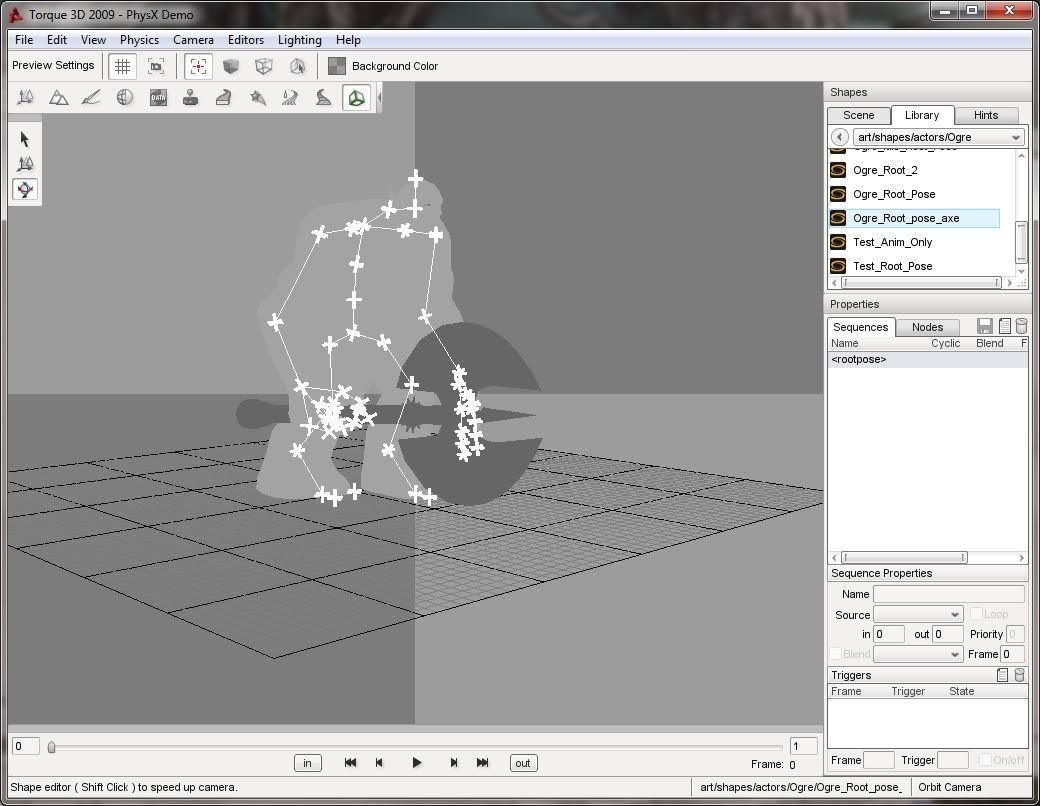The width and height of the screenshot is (1040, 806).
Task: Open the Editors menu
Action: (245, 40)
